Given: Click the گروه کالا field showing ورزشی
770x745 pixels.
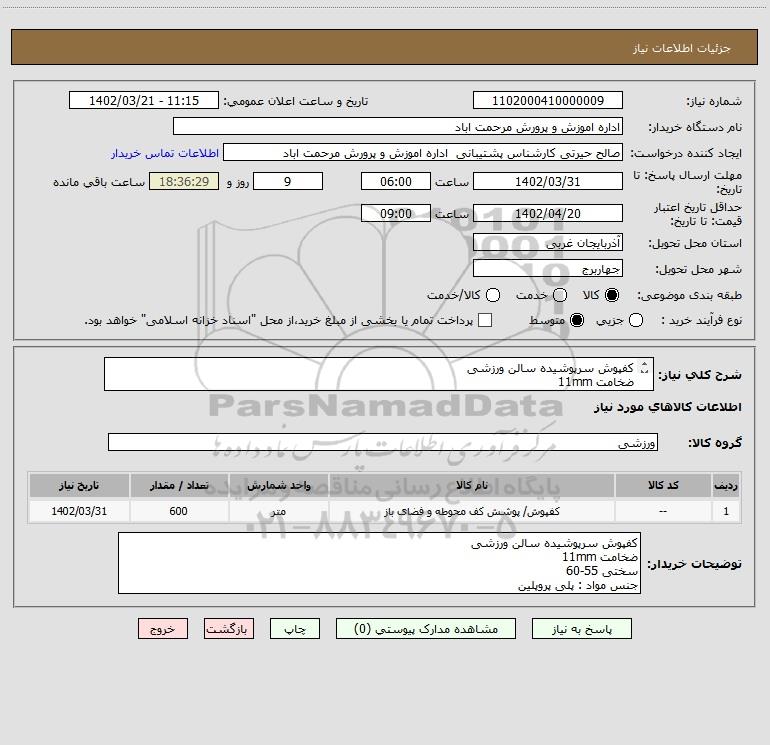Looking at the screenshot, I should [383, 442].
